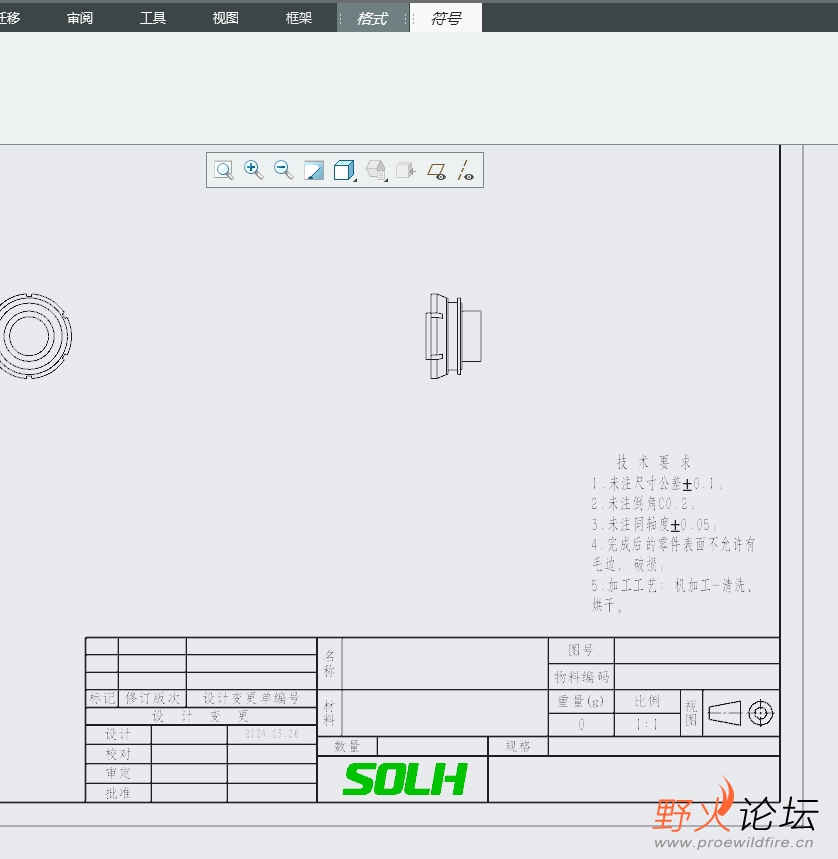838x859 pixels.
Task: Switch to the 格式 tab
Action: [372, 19]
